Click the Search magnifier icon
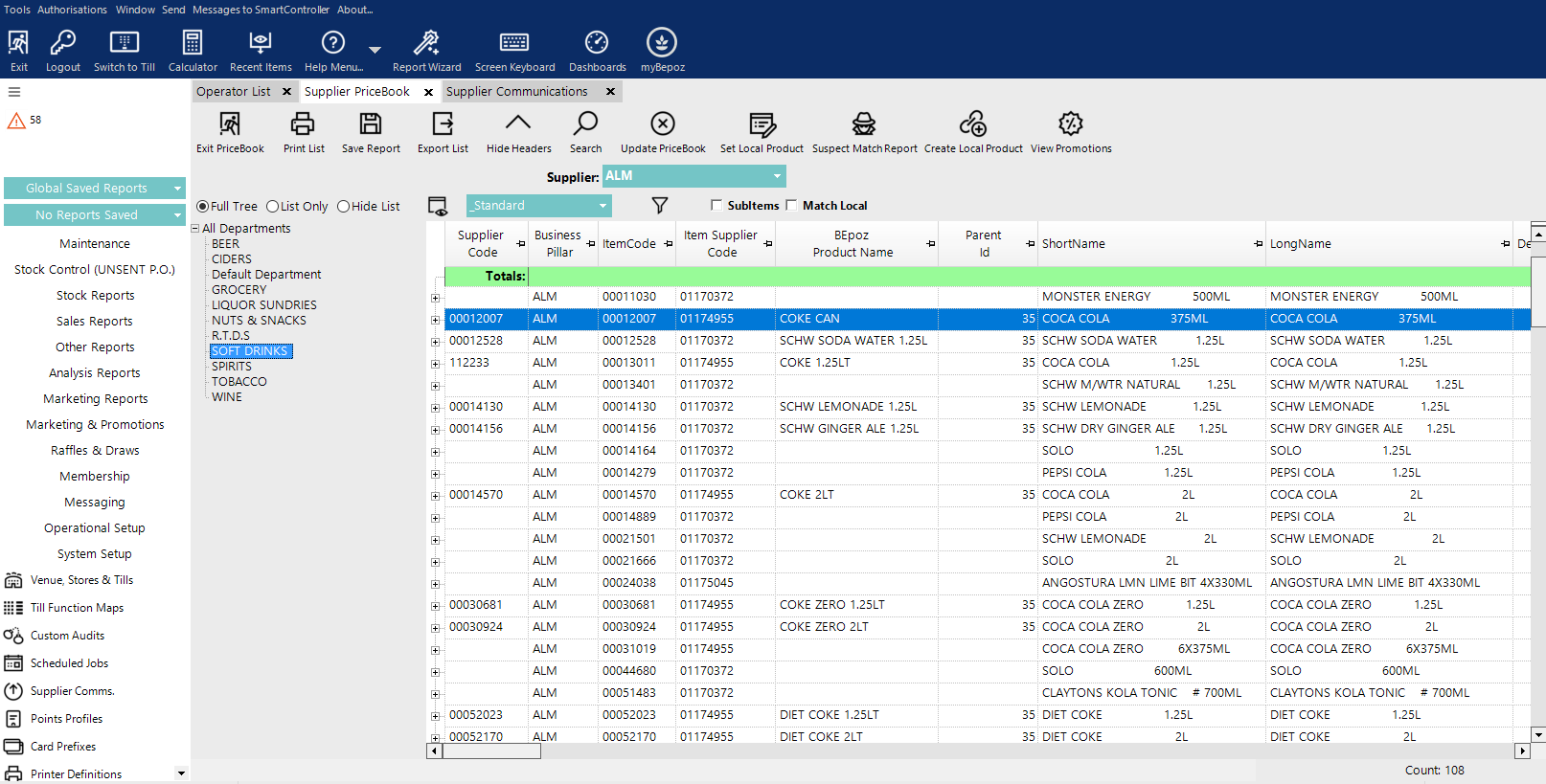This screenshot has width=1546, height=784. (x=585, y=123)
